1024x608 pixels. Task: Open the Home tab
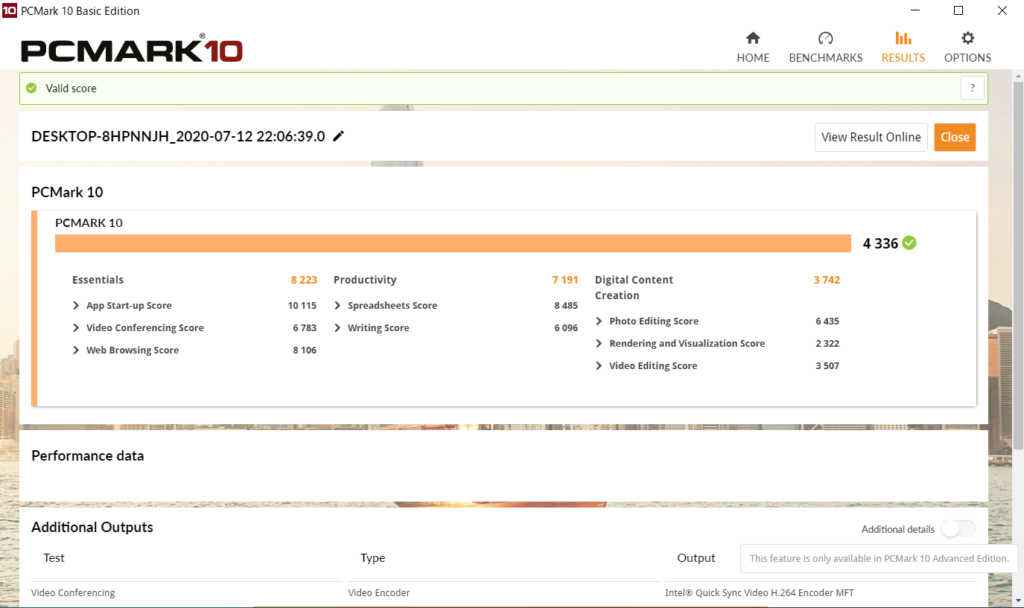[x=752, y=47]
